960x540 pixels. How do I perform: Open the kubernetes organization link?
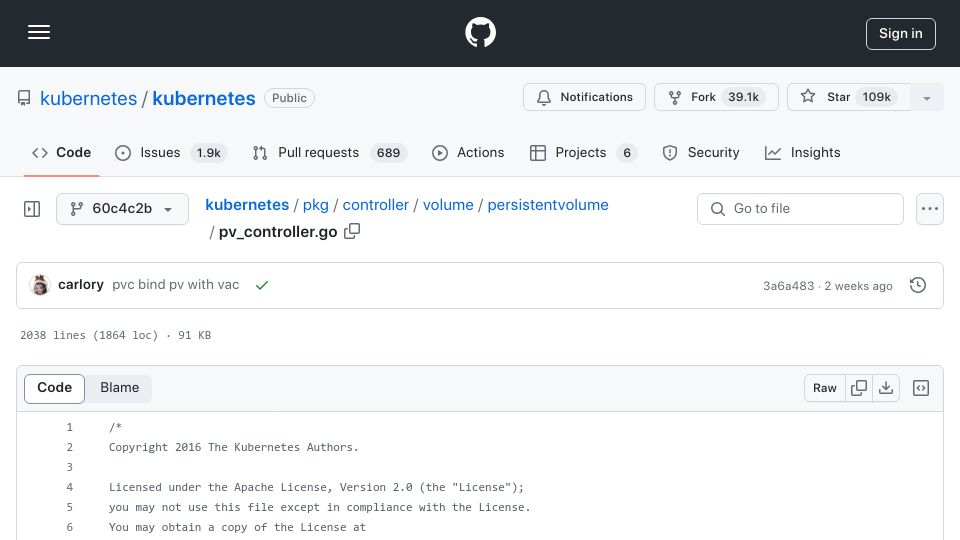click(x=88, y=98)
